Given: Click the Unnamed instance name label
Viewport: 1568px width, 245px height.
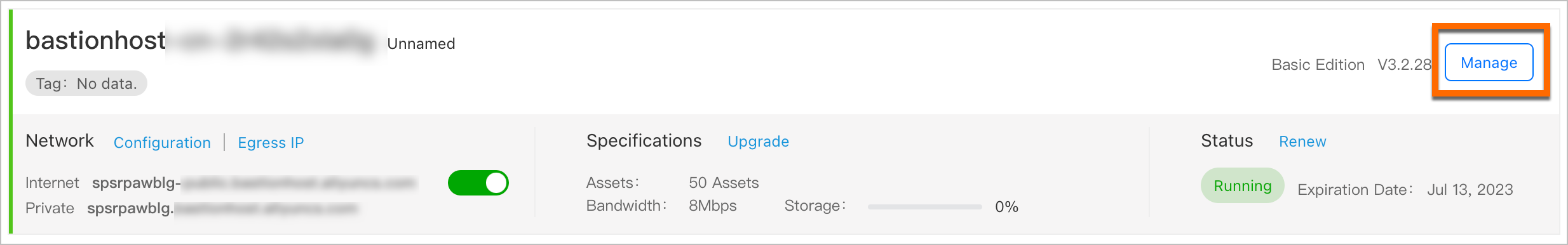Looking at the screenshot, I should point(421,44).
